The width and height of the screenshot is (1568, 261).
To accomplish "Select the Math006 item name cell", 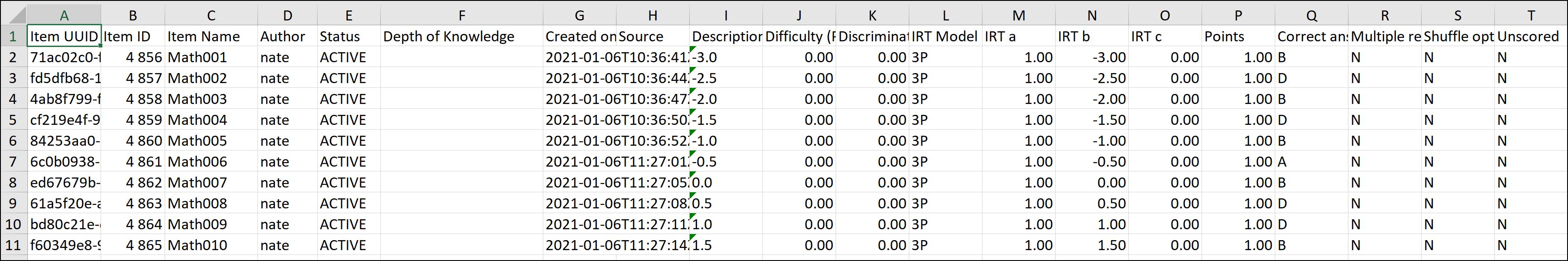I will [210, 162].
